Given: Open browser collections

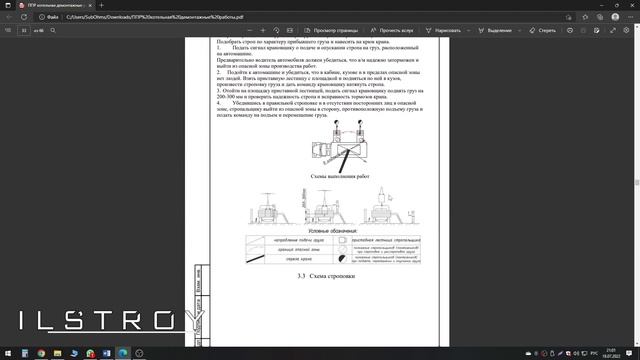Looking at the screenshot, I should pyautogui.click(x=600, y=17).
